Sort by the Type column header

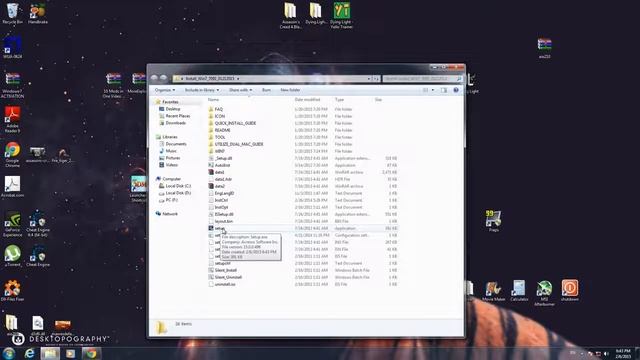(x=339, y=100)
